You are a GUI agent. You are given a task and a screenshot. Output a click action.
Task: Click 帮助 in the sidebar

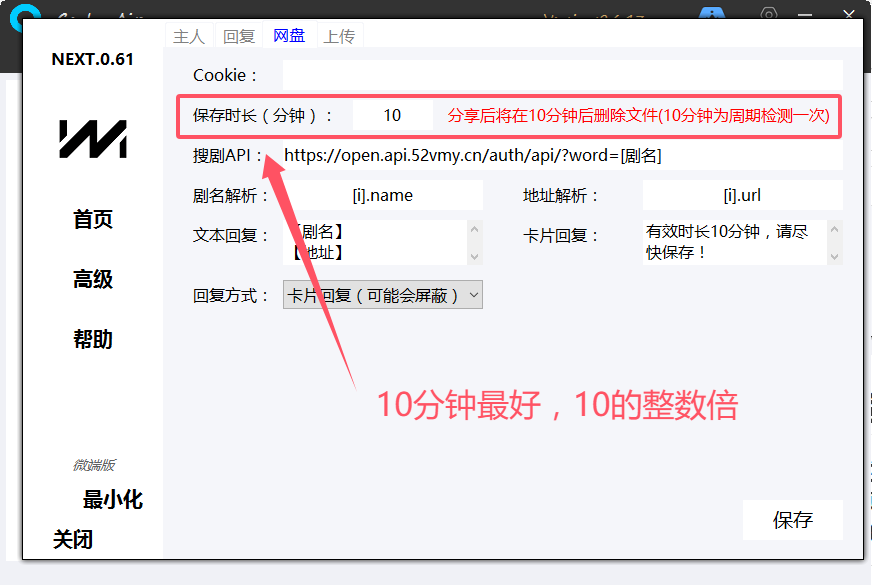click(93, 340)
